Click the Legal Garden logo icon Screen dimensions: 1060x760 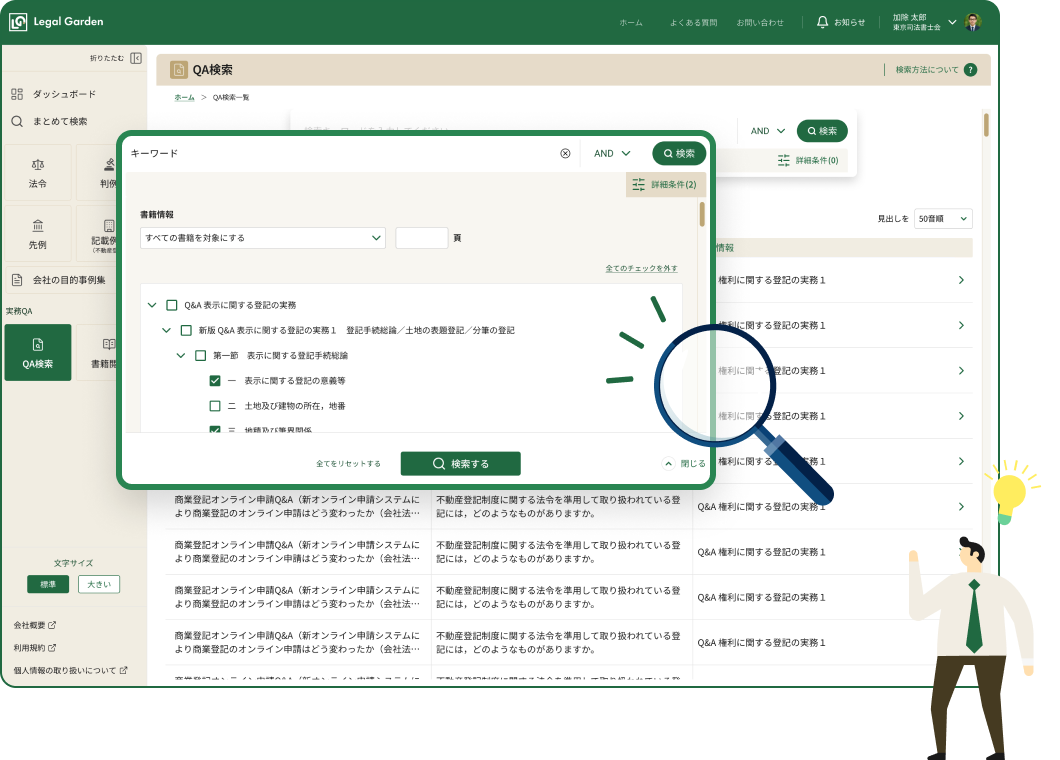point(18,22)
